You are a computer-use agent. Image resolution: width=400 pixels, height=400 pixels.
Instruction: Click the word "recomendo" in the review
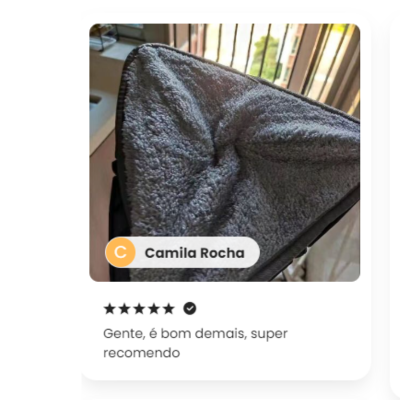[x=142, y=353]
